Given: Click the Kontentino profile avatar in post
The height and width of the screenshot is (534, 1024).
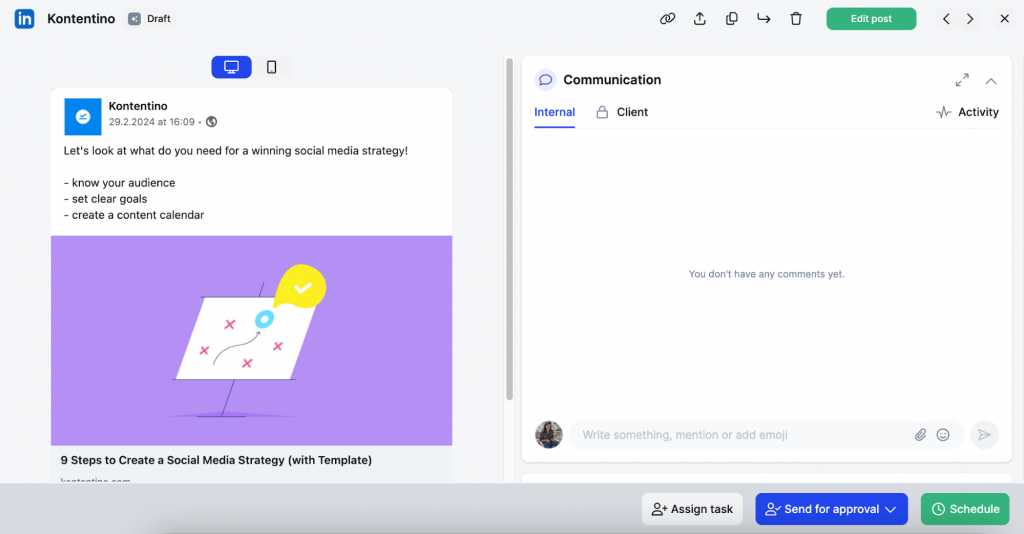Looking at the screenshot, I should [83, 116].
